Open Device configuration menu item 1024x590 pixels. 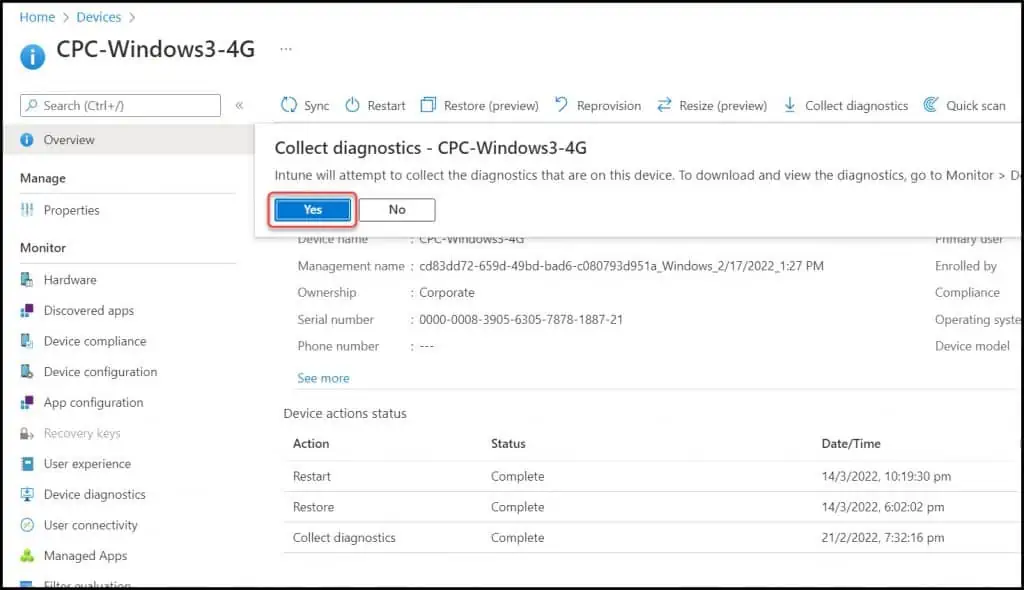[101, 372]
